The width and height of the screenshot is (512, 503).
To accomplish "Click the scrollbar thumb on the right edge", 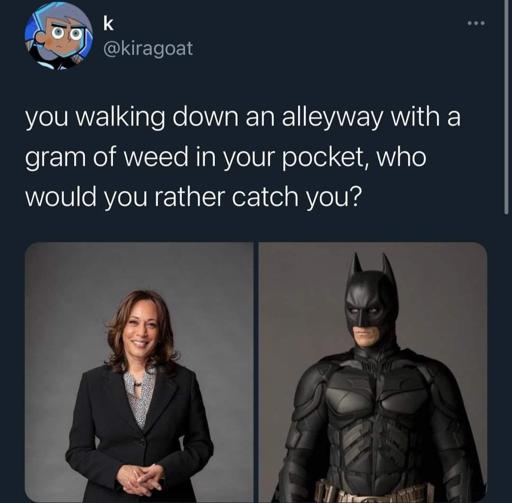I will 506,107.
